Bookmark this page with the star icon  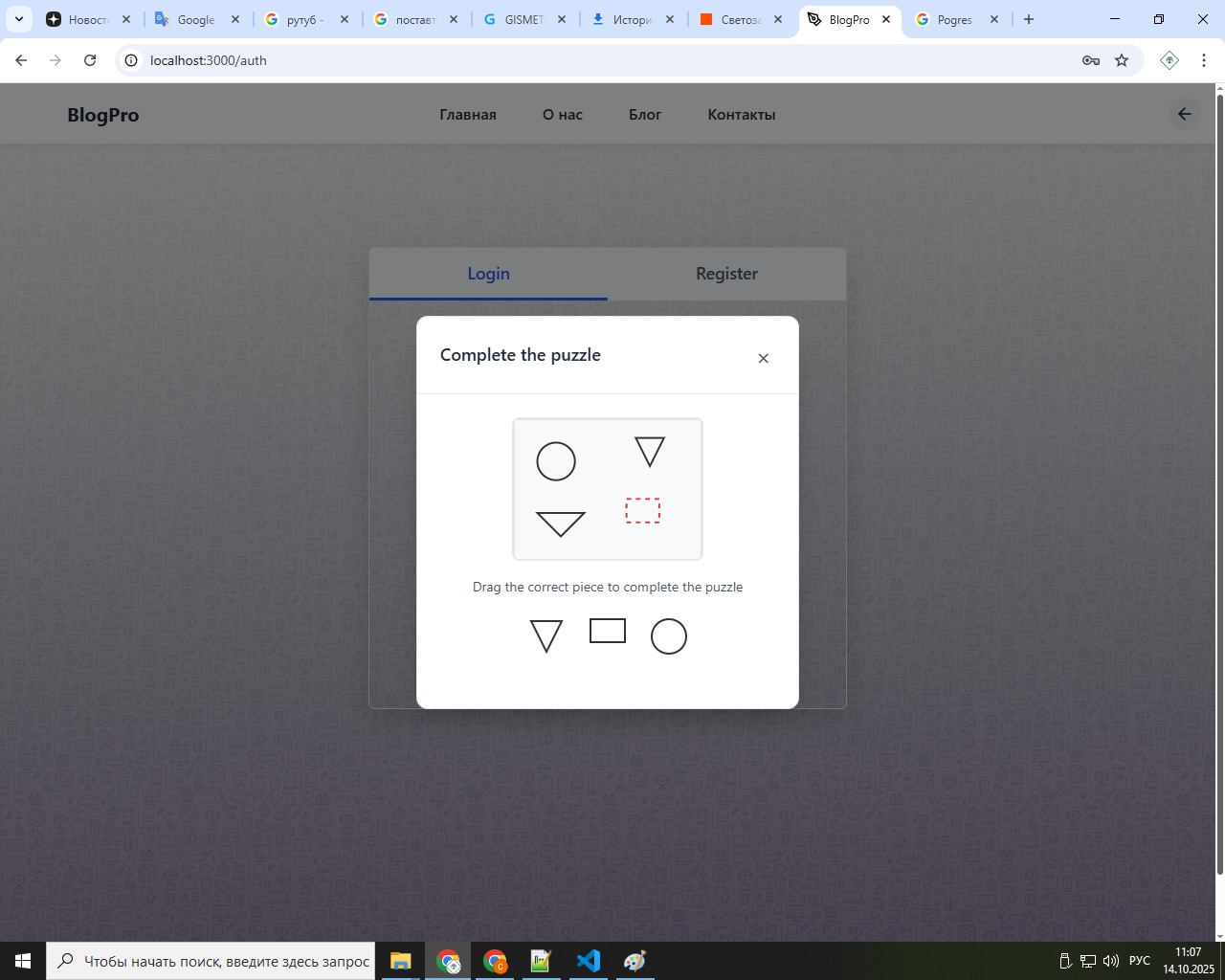coord(1122,60)
